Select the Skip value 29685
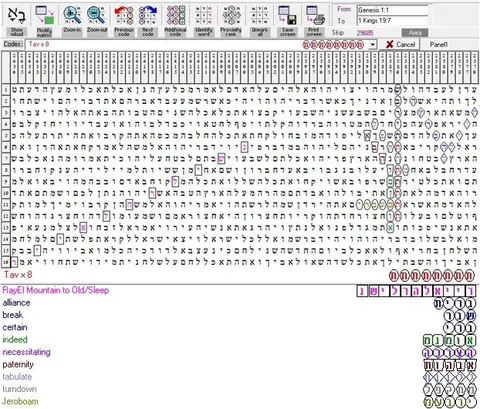The image size is (480, 409). (365, 33)
